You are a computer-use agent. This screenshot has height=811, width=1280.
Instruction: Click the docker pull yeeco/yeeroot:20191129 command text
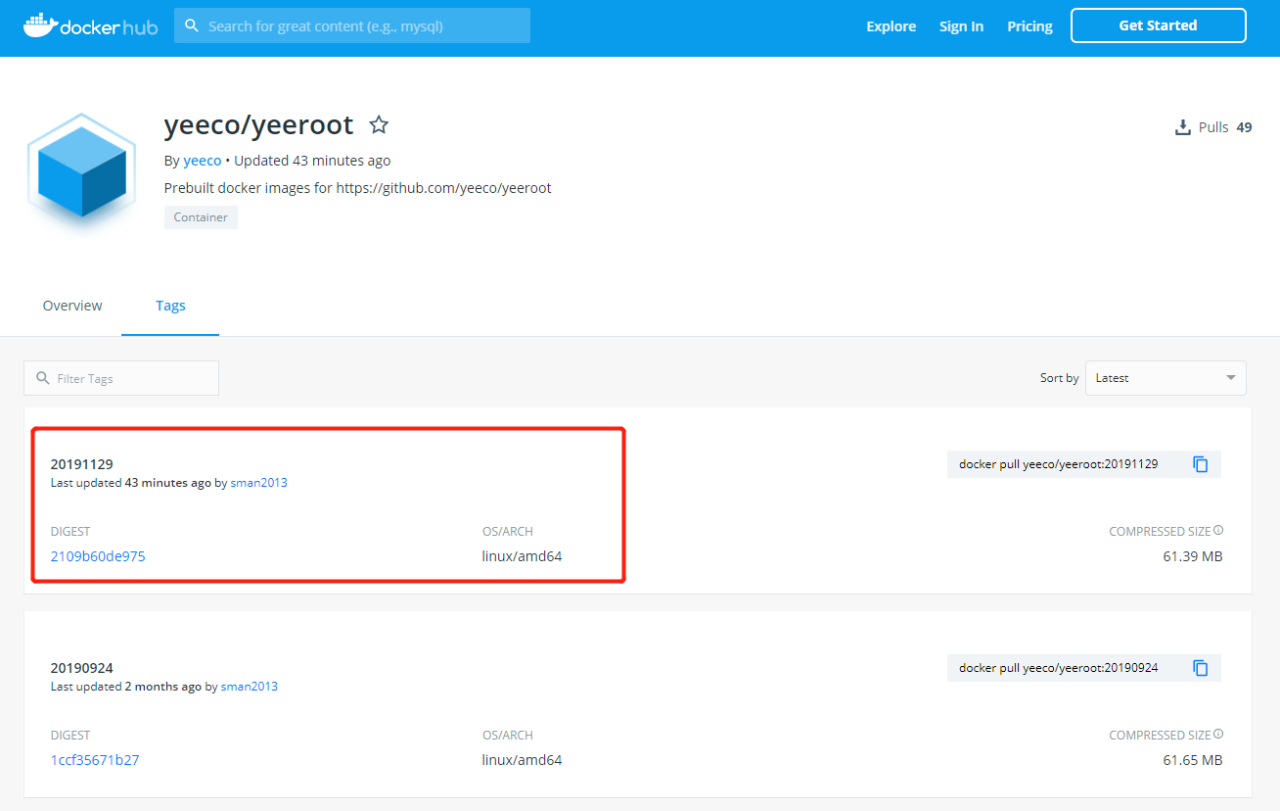(1058, 464)
